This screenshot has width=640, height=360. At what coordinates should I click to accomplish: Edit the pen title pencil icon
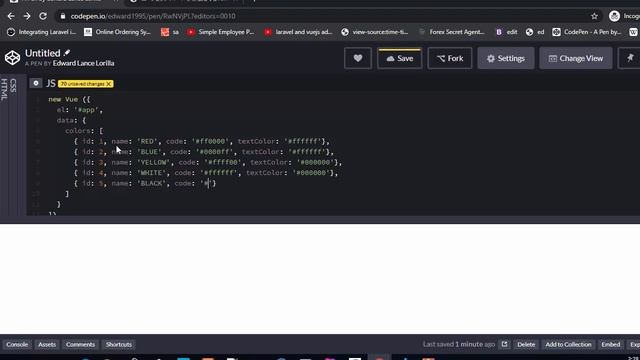click(x=67, y=53)
